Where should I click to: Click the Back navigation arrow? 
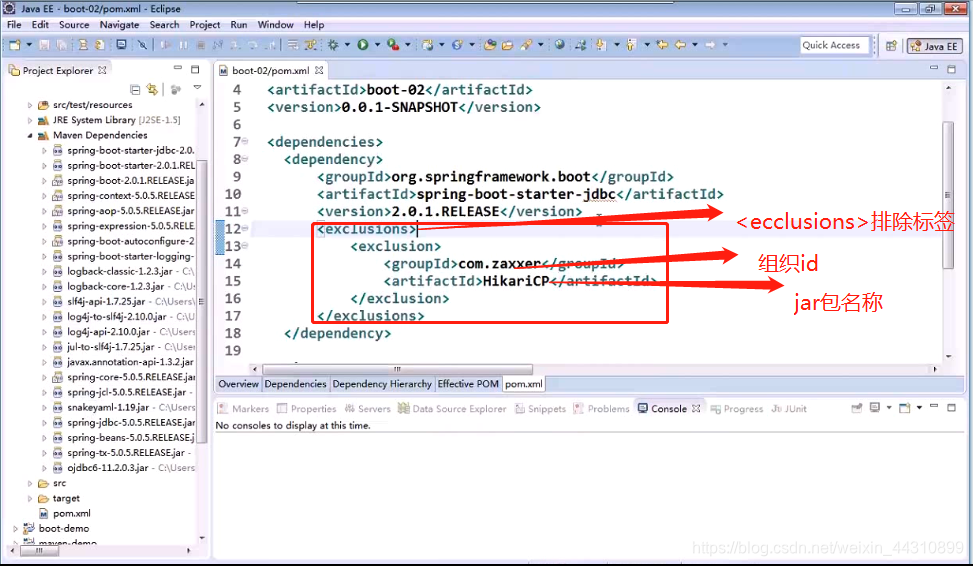(680, 45)
